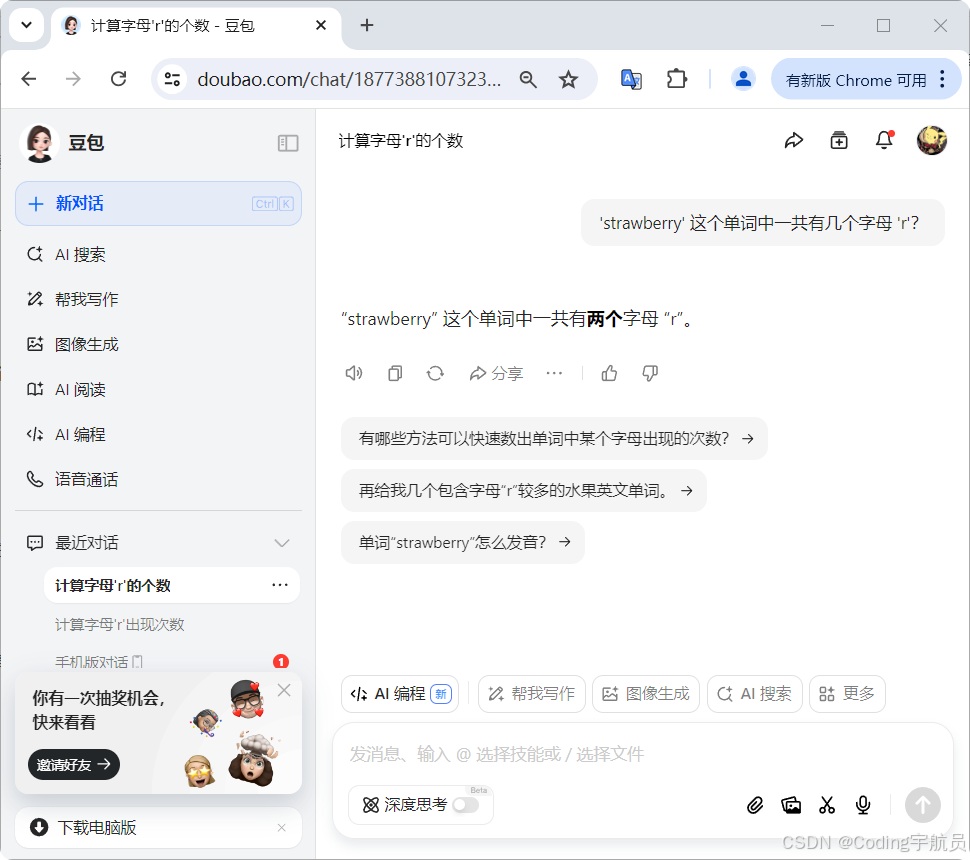Viewport: 970px width, 860px height.
Task: Open 更多 skills menu
Action: pyautogui.click(x=847, y=694)
